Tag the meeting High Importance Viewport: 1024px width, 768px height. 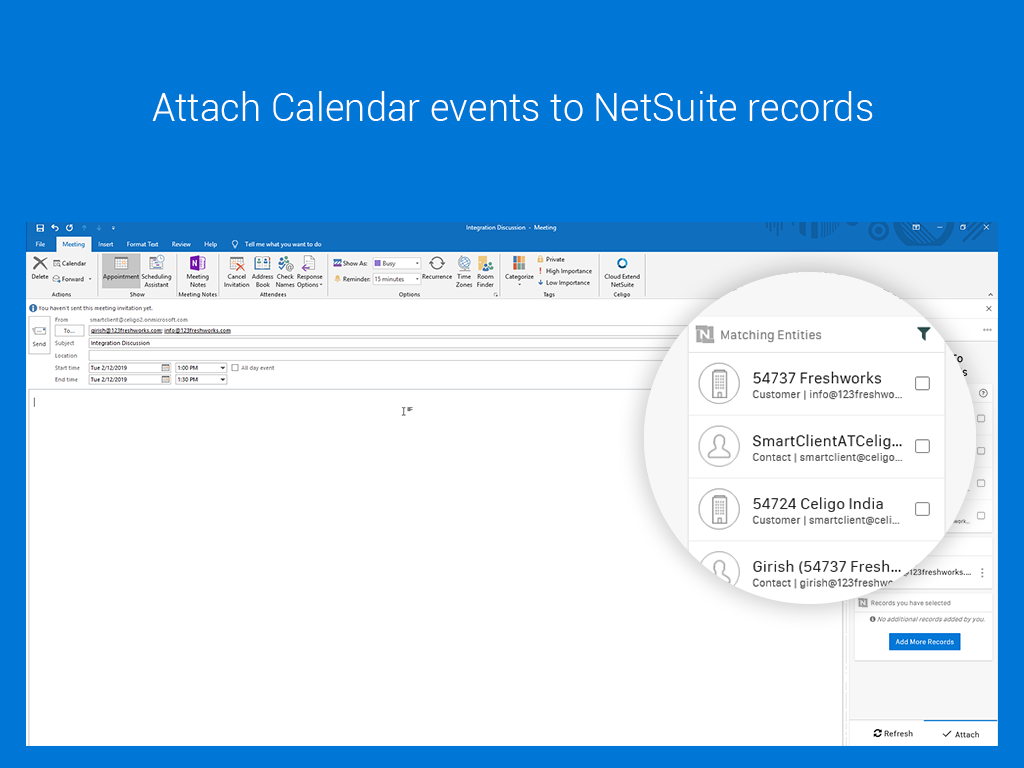pyautogui.click(x=564, y=271)
